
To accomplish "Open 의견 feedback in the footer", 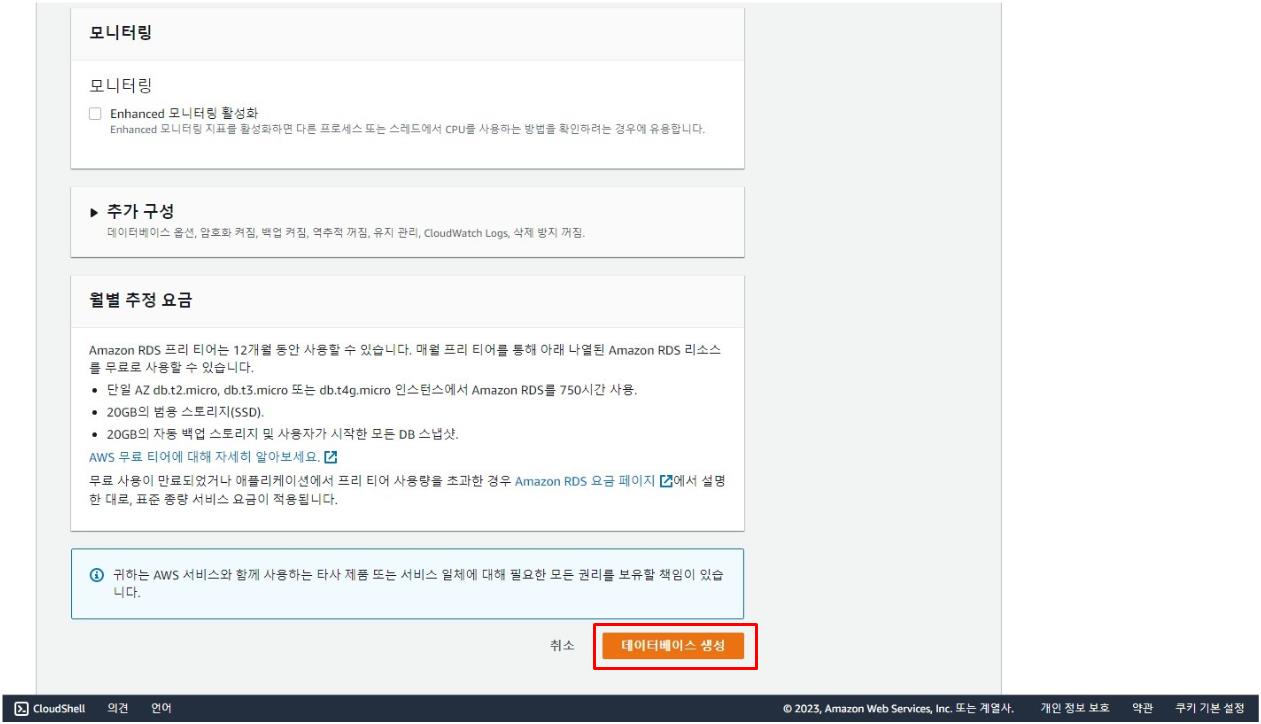I will [118, 709].
